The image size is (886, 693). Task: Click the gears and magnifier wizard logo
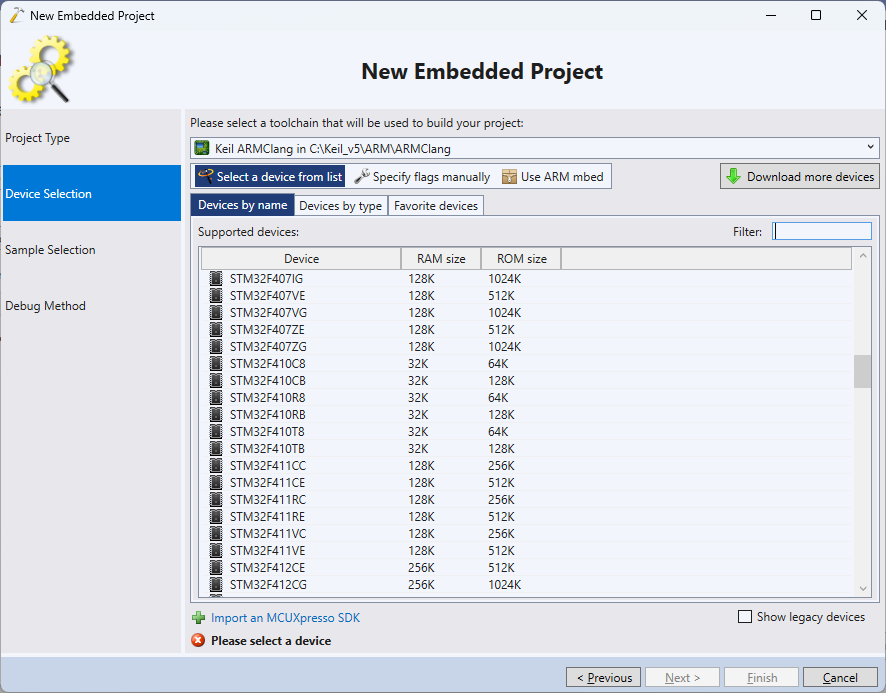(x=40, y=70)
